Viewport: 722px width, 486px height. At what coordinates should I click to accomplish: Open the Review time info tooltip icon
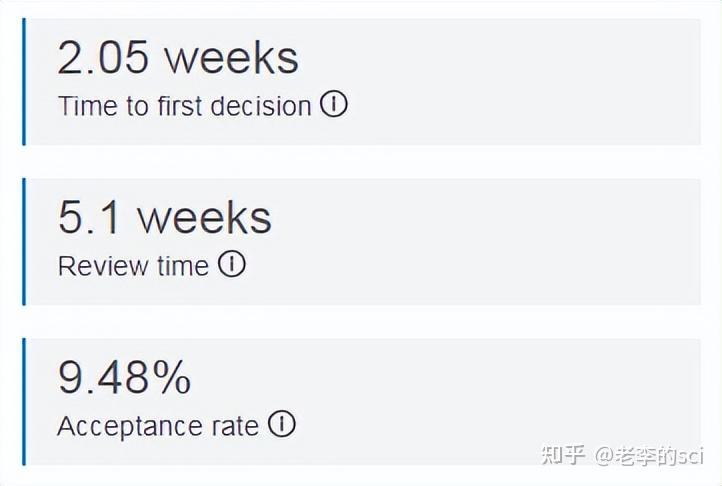(x=232, y=264)
